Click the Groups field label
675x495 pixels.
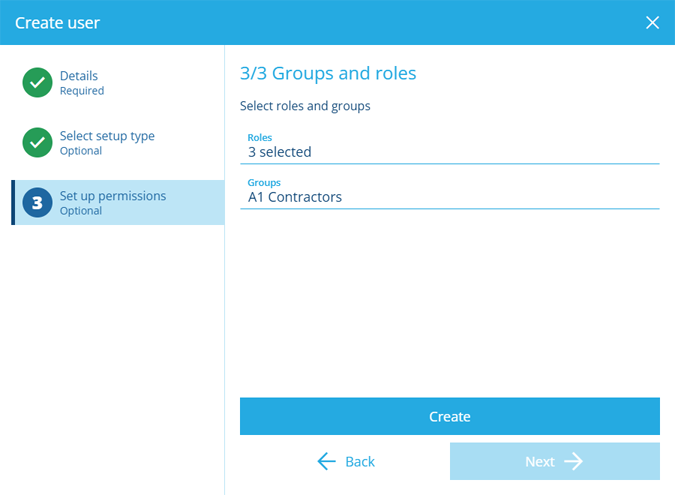tap(264, 183)
